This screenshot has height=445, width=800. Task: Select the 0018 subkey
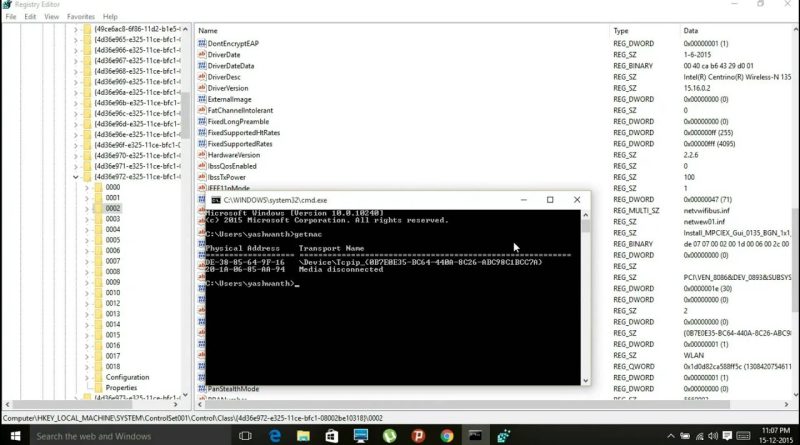click(x=113, y=366)
